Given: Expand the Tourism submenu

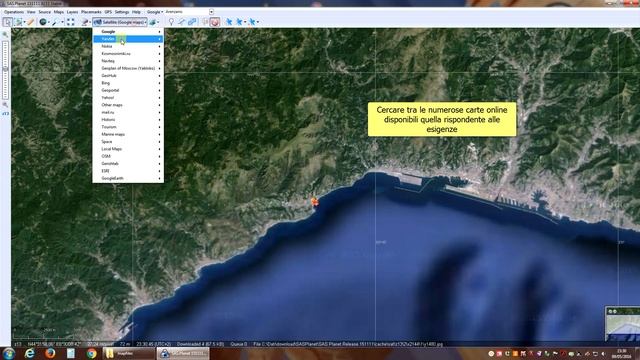Looking at the screenshot, I should [128, 127].
